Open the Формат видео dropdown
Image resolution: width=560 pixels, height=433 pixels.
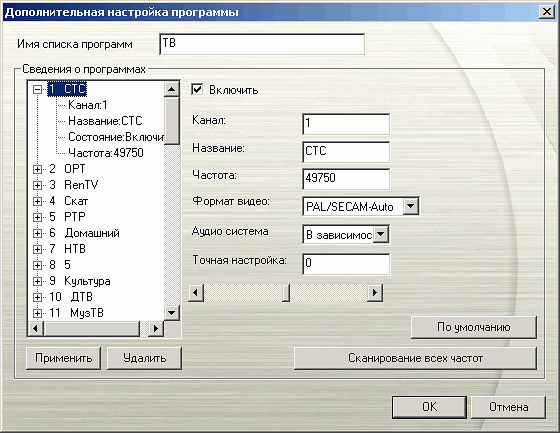pos(411,206)
